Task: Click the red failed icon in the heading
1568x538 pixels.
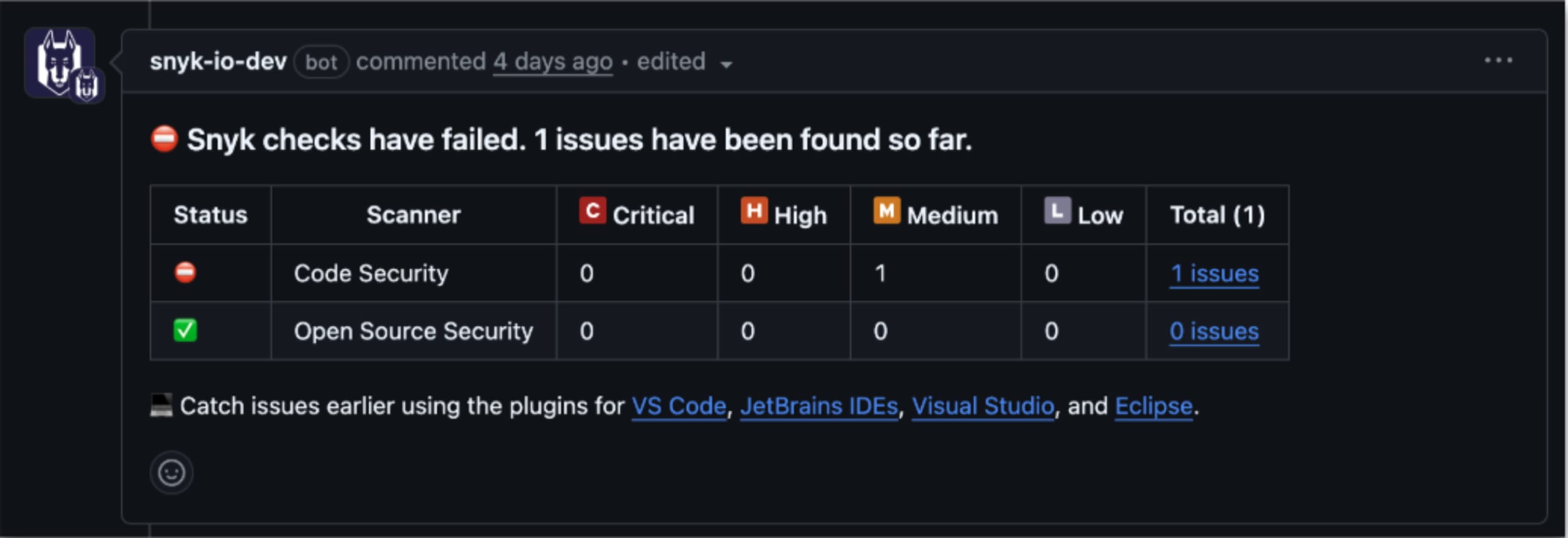Action: click(164, 139)
